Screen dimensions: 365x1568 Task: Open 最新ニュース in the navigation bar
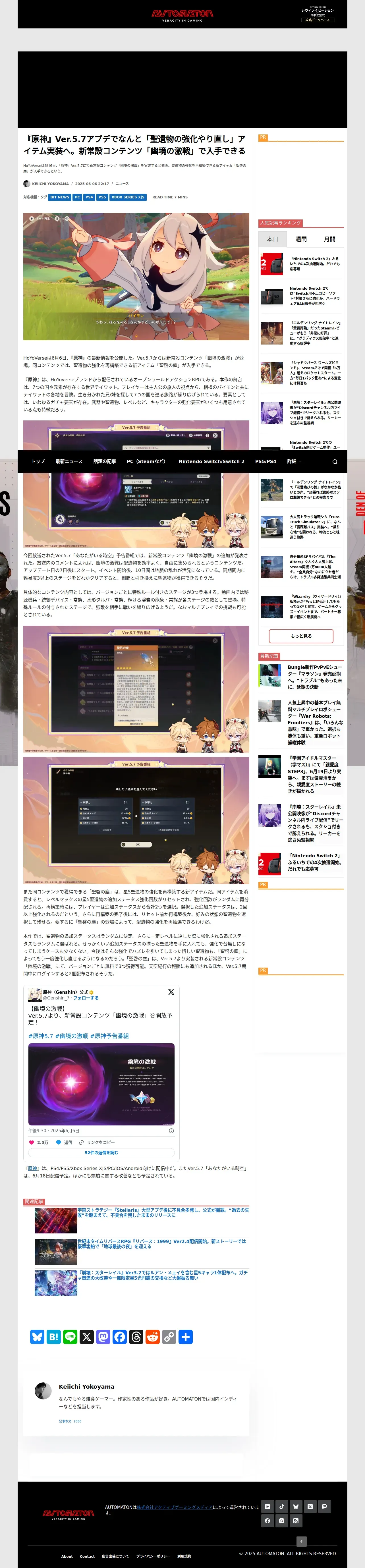(69, 461)
